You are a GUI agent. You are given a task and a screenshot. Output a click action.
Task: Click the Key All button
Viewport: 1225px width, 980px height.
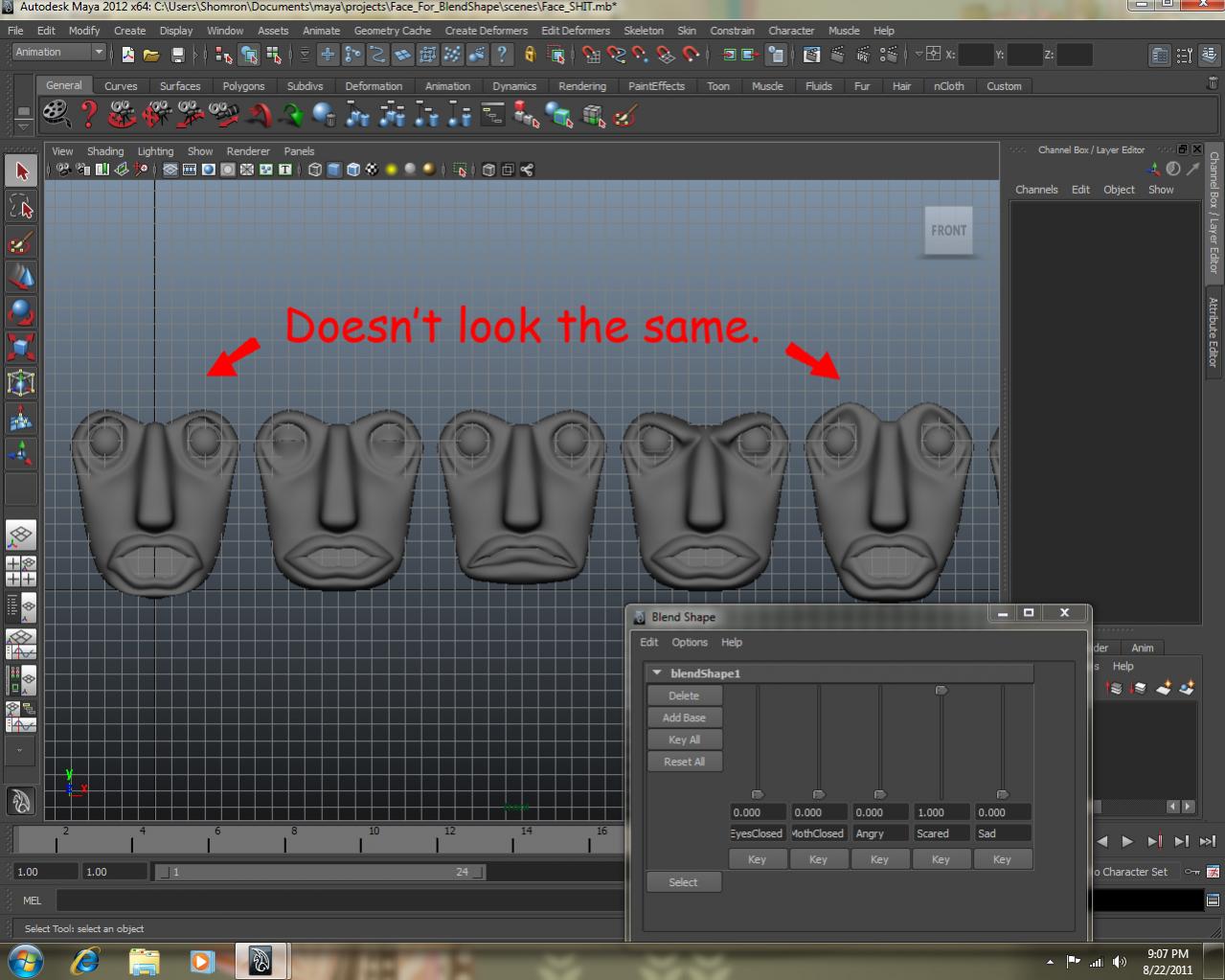pyautogui.click(x=684, y=740)
